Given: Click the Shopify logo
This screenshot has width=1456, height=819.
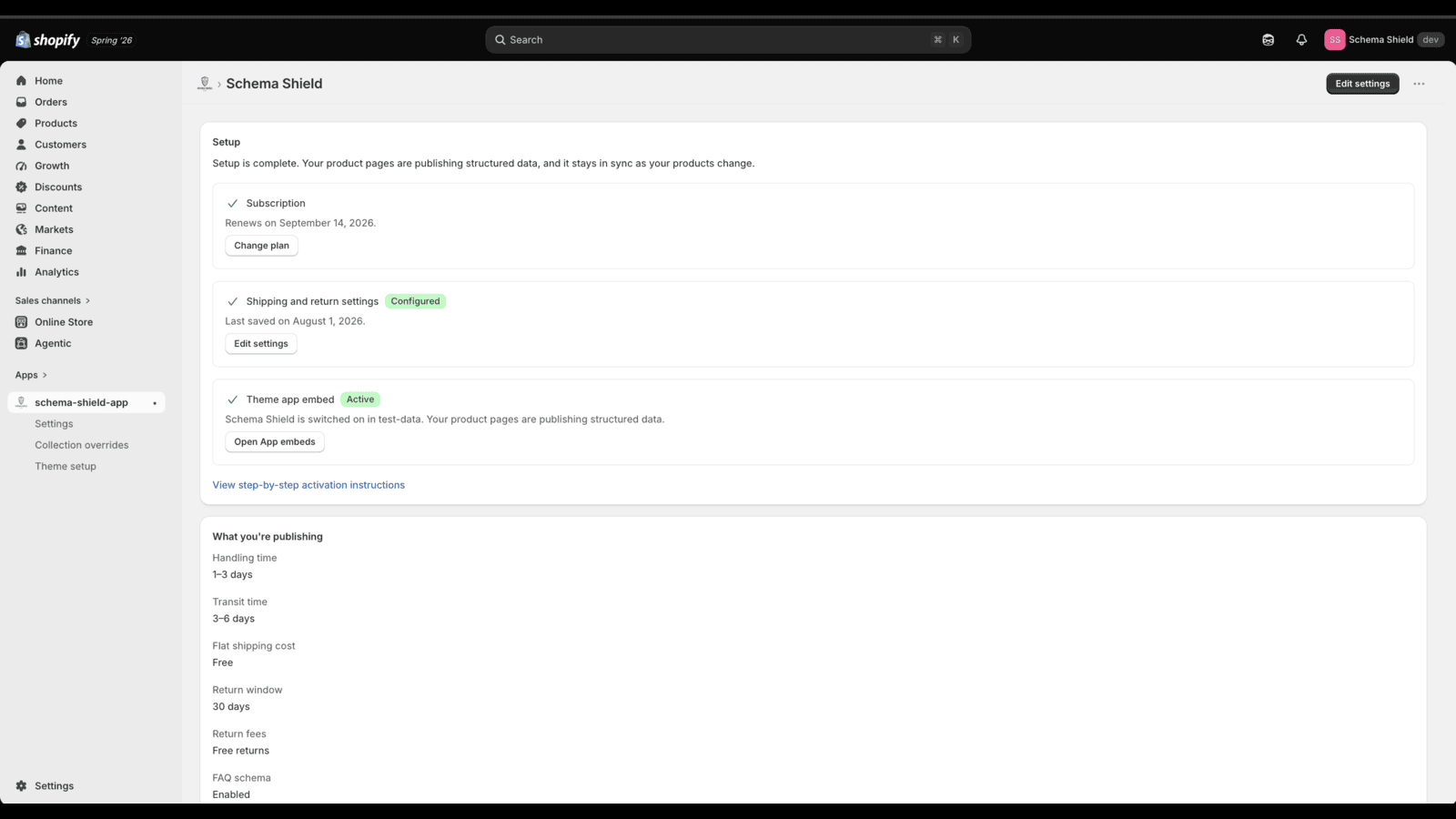Looking at the screenshot, I should pos(47,40).
